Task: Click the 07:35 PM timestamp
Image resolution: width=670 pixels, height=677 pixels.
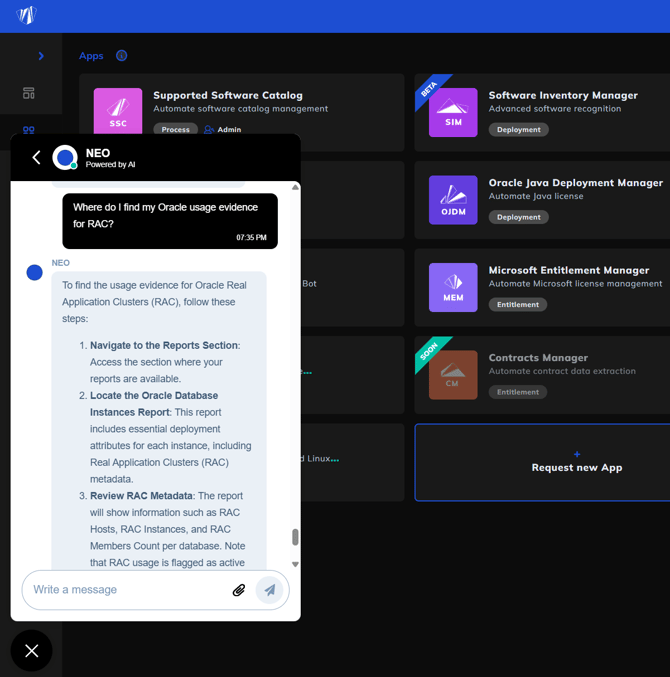Action: coord(251,237)
